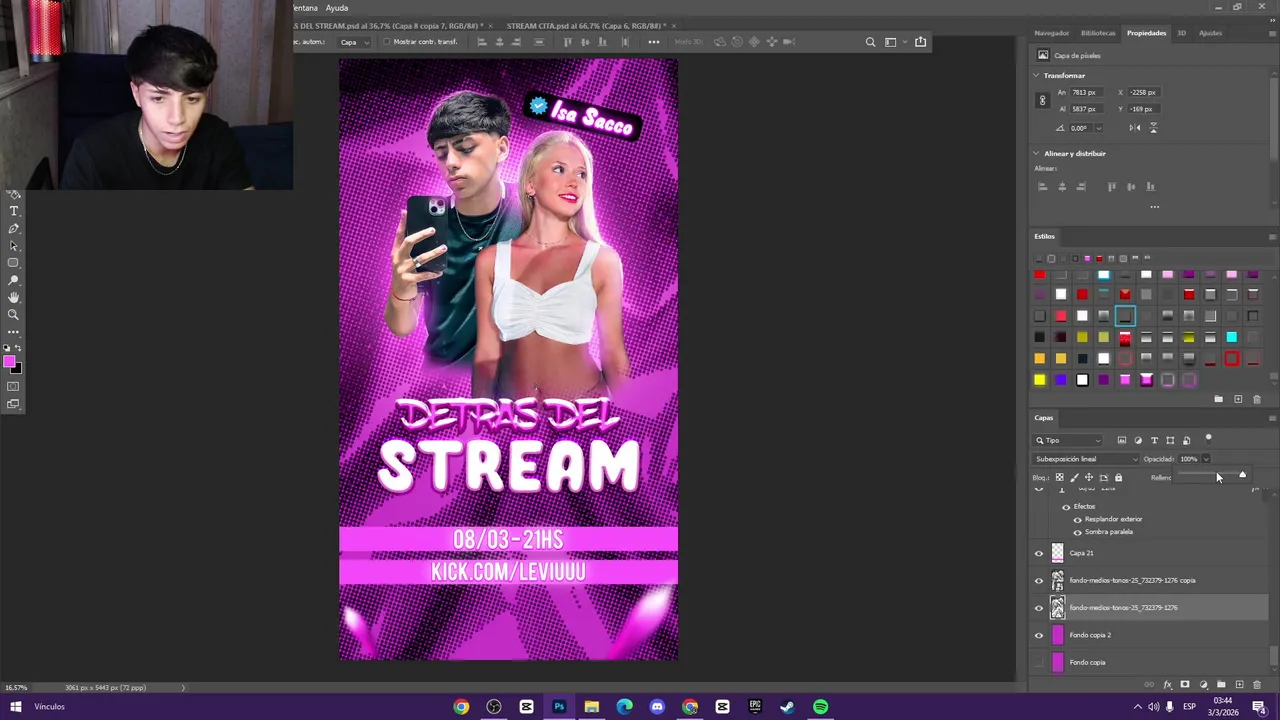Hide layer Capa 21
Image resolution: width=1280 pixels, height=720 pixels.
pos(1039,553)
